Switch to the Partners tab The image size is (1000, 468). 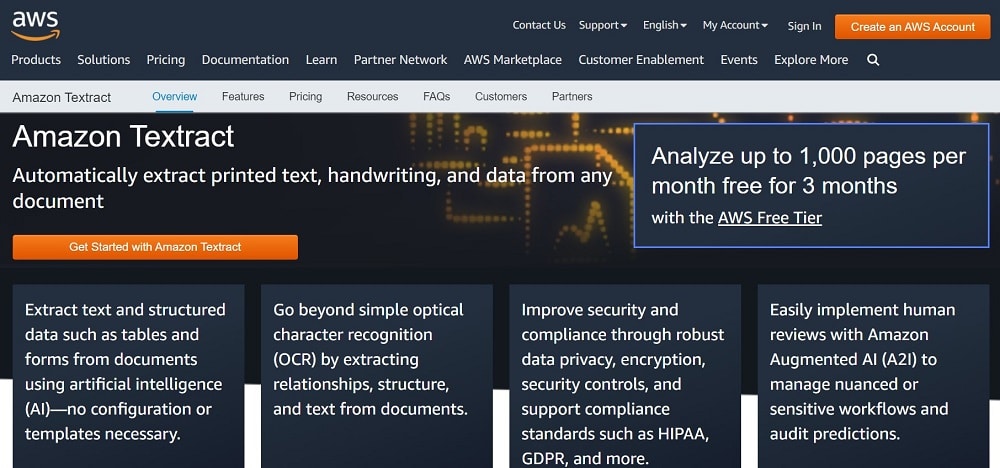(x=572, y=97)
